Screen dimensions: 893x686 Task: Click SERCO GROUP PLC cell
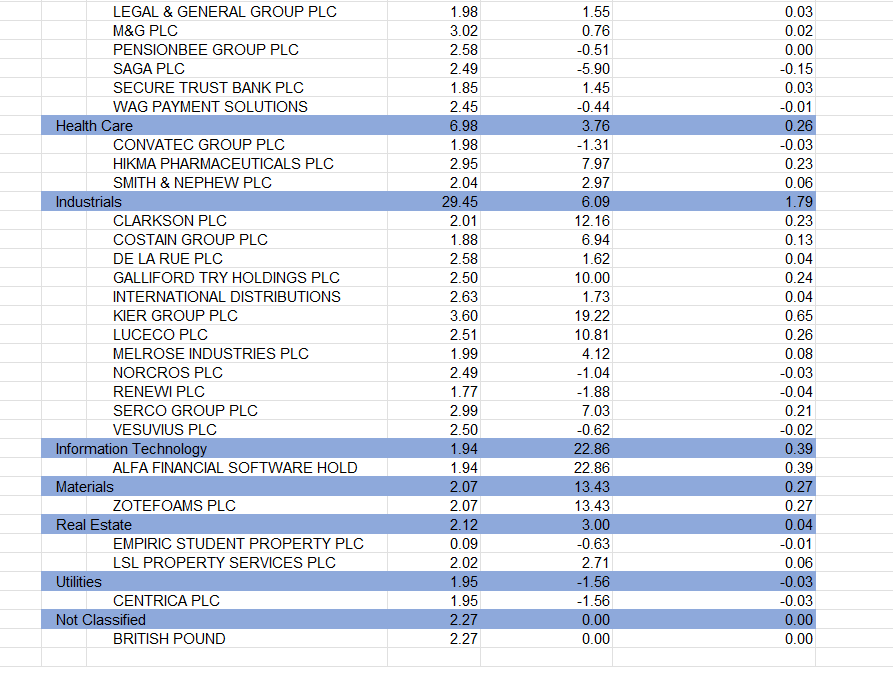pyautogui.click(x=237, y=410)
